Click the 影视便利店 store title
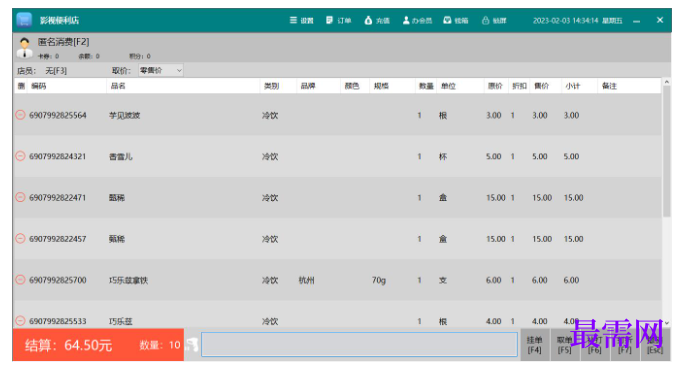Screen dimensions: 682x365 coord(60,20)
